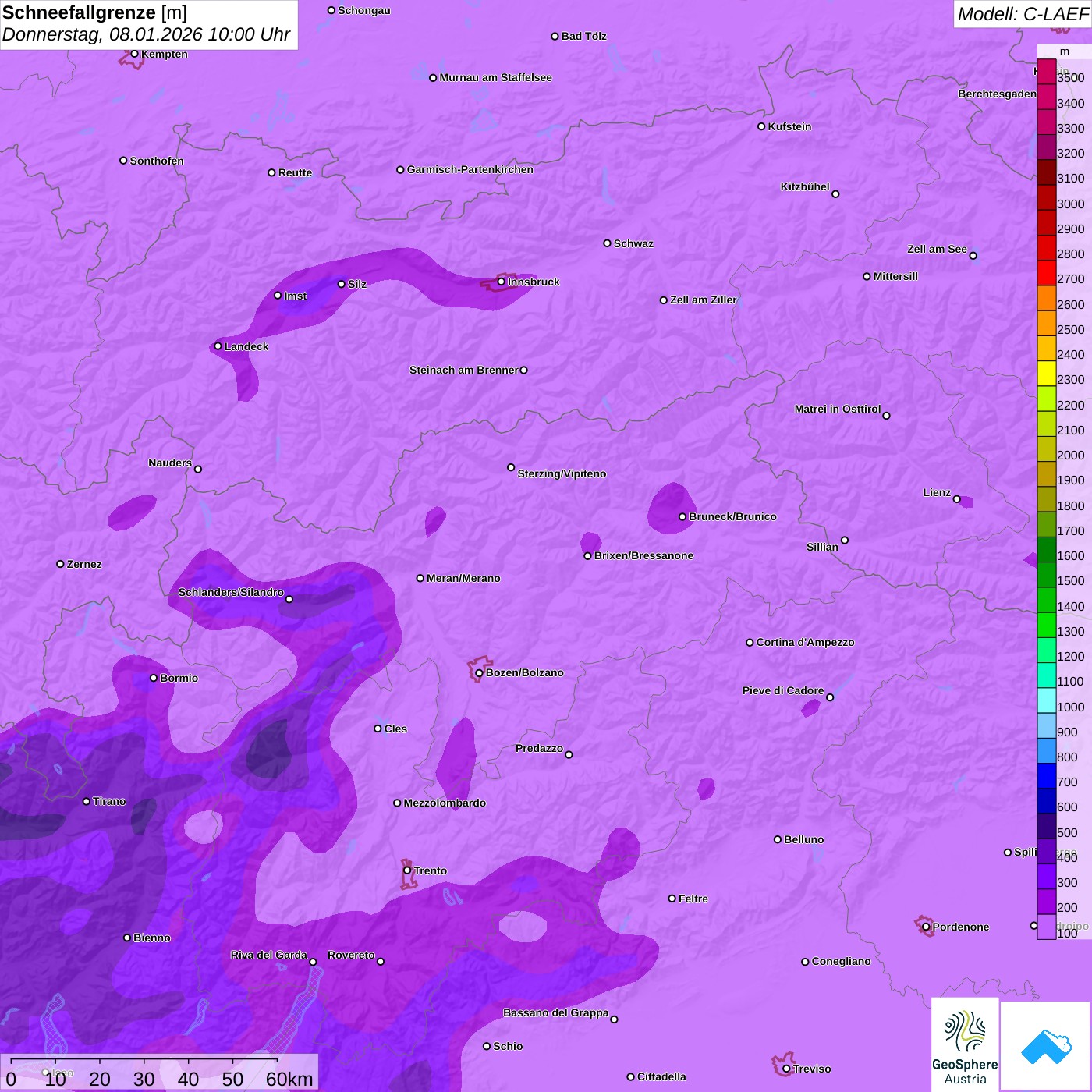Image resolution: width=1092 pixels, height=1092 pixels.
Task: Click the Schwaz location dot
Action: [607, 243]
